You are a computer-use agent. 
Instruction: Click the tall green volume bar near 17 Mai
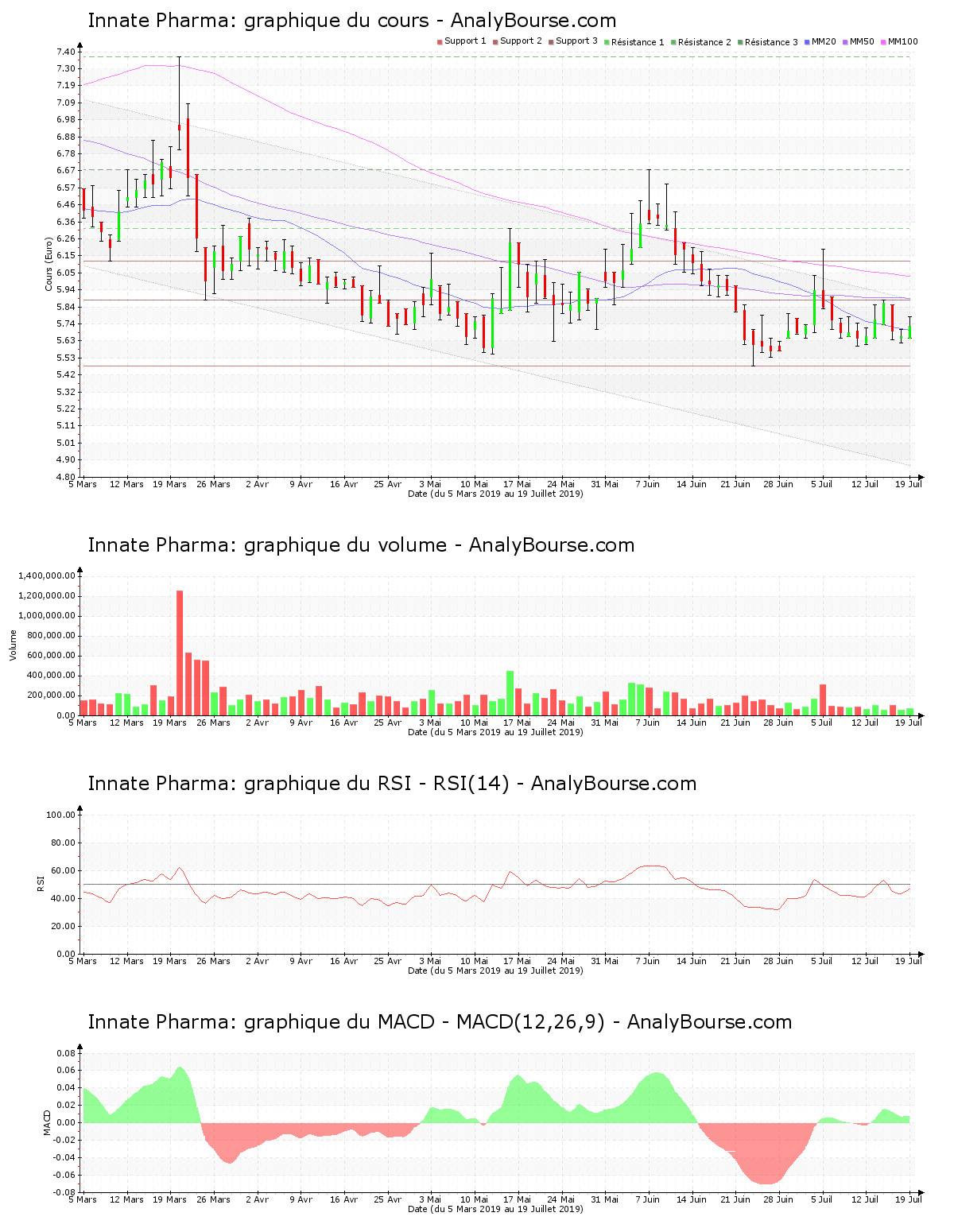(510, 693)
